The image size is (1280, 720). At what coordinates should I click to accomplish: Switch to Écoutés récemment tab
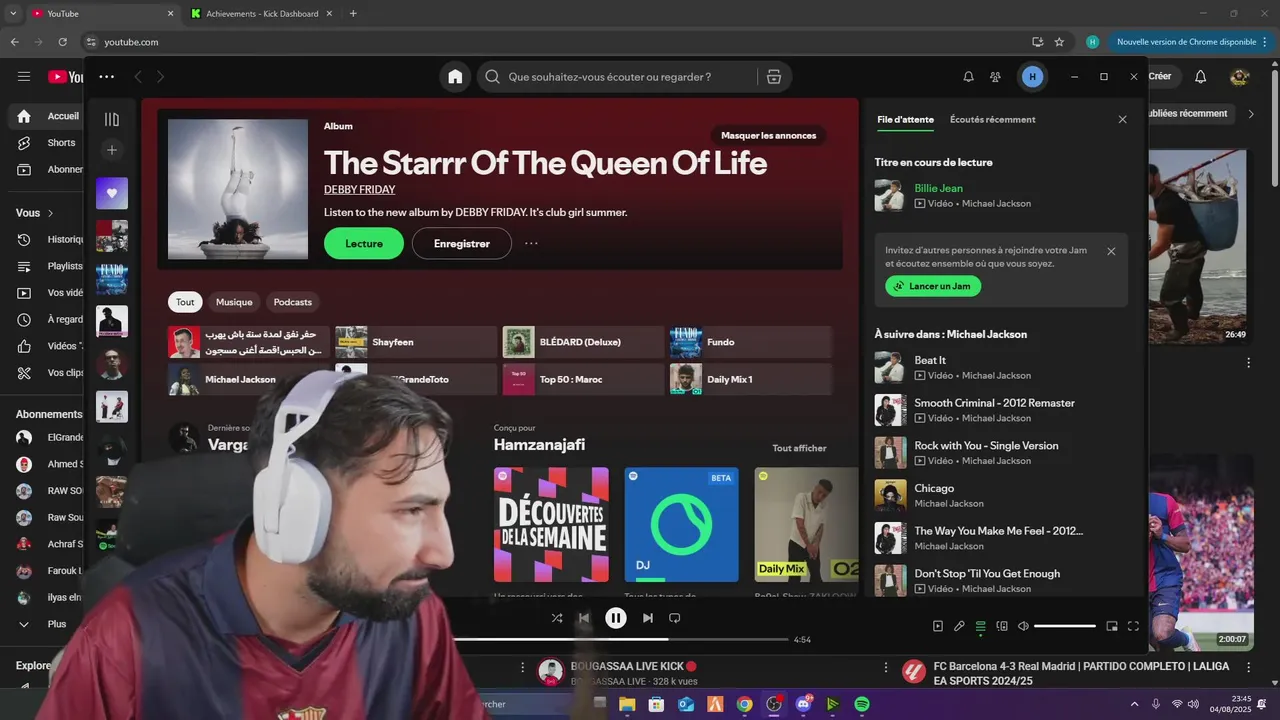click(993, 119)
